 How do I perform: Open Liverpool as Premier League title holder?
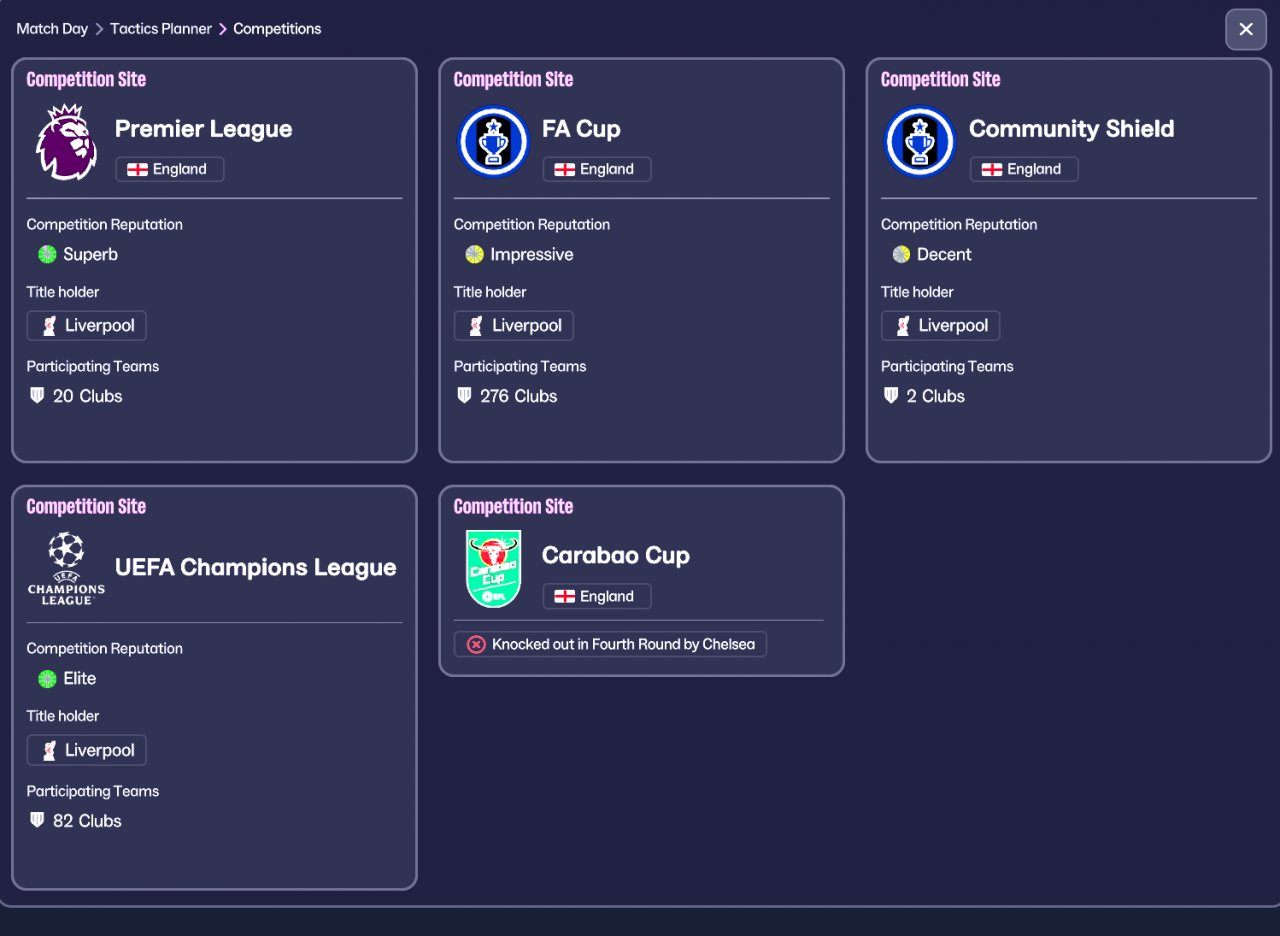(x=87, y=326)
